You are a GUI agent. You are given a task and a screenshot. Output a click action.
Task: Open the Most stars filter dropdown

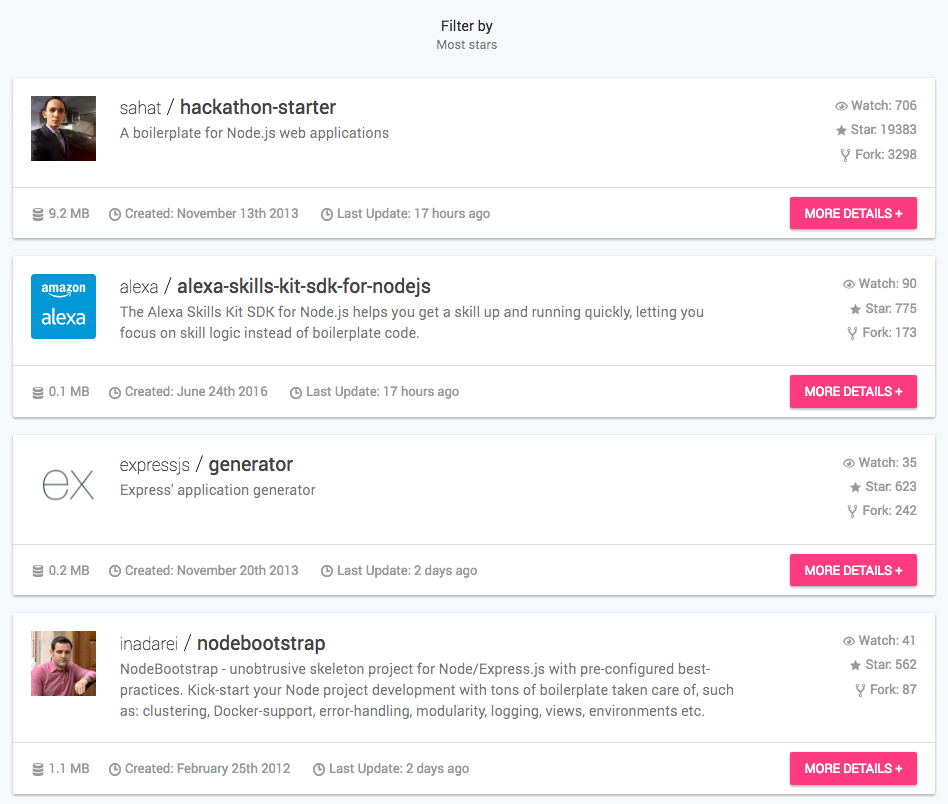(466, 45)
